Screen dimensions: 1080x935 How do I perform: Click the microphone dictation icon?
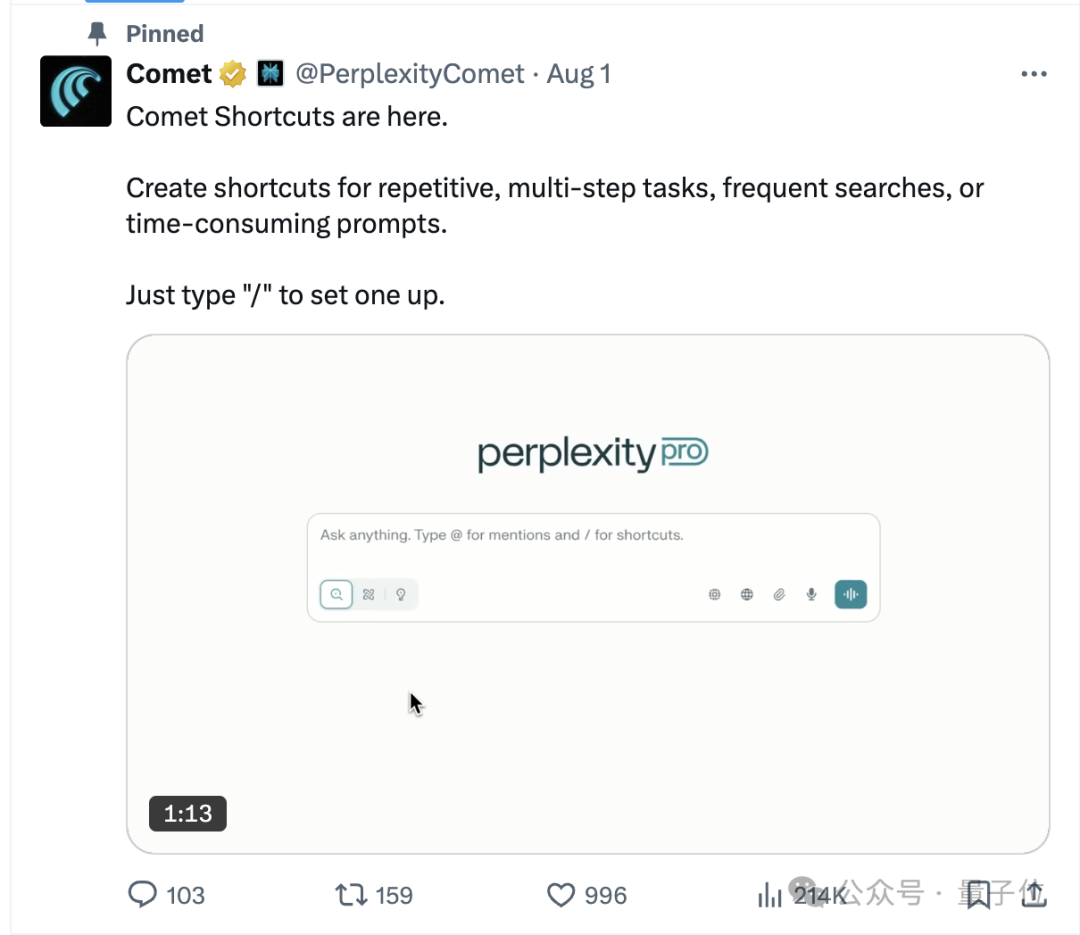pyautogui.click(x=811, y=594)
